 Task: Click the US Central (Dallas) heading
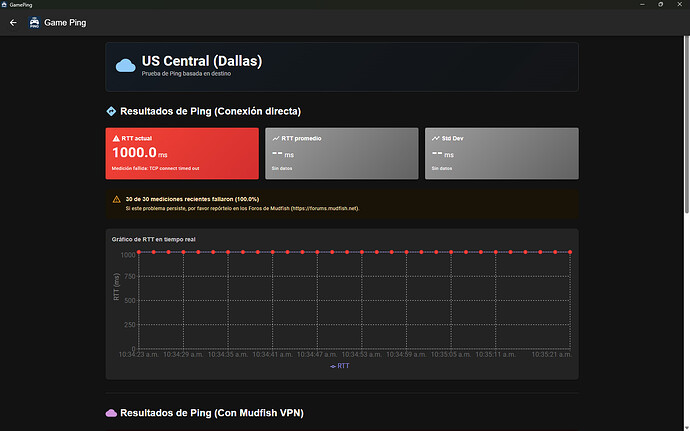click(x=202, y=61)
